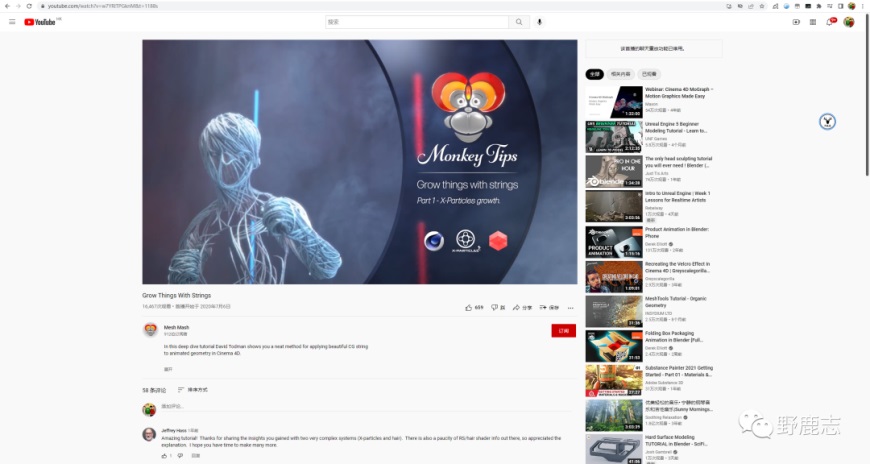The width and height of the screenshot is (870, 464).
Task: Reply to Jeffrey Hass's comment
Action: point(195,456)
